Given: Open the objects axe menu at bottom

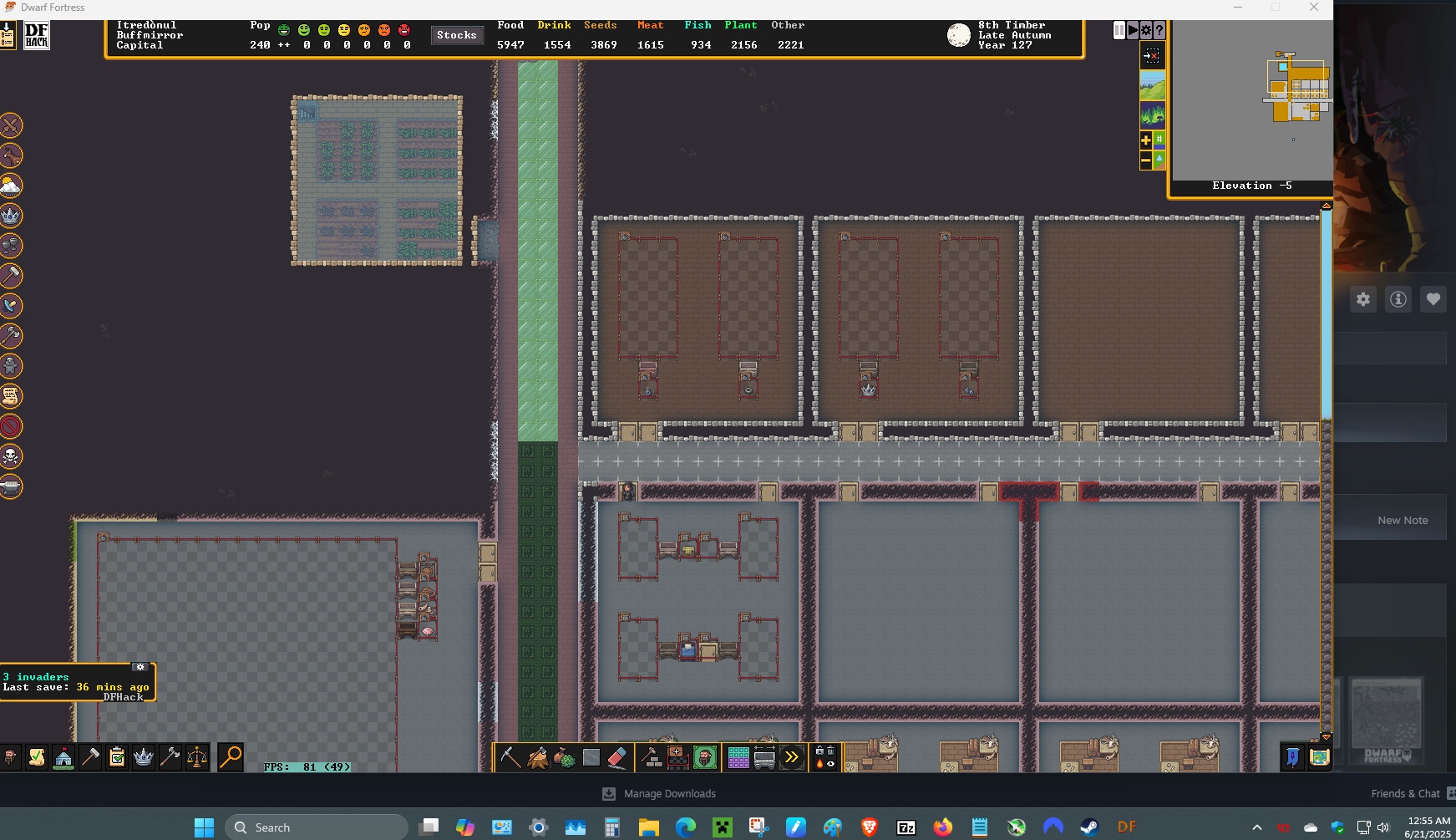Looking at the screenshot, I should click(170, 757).
